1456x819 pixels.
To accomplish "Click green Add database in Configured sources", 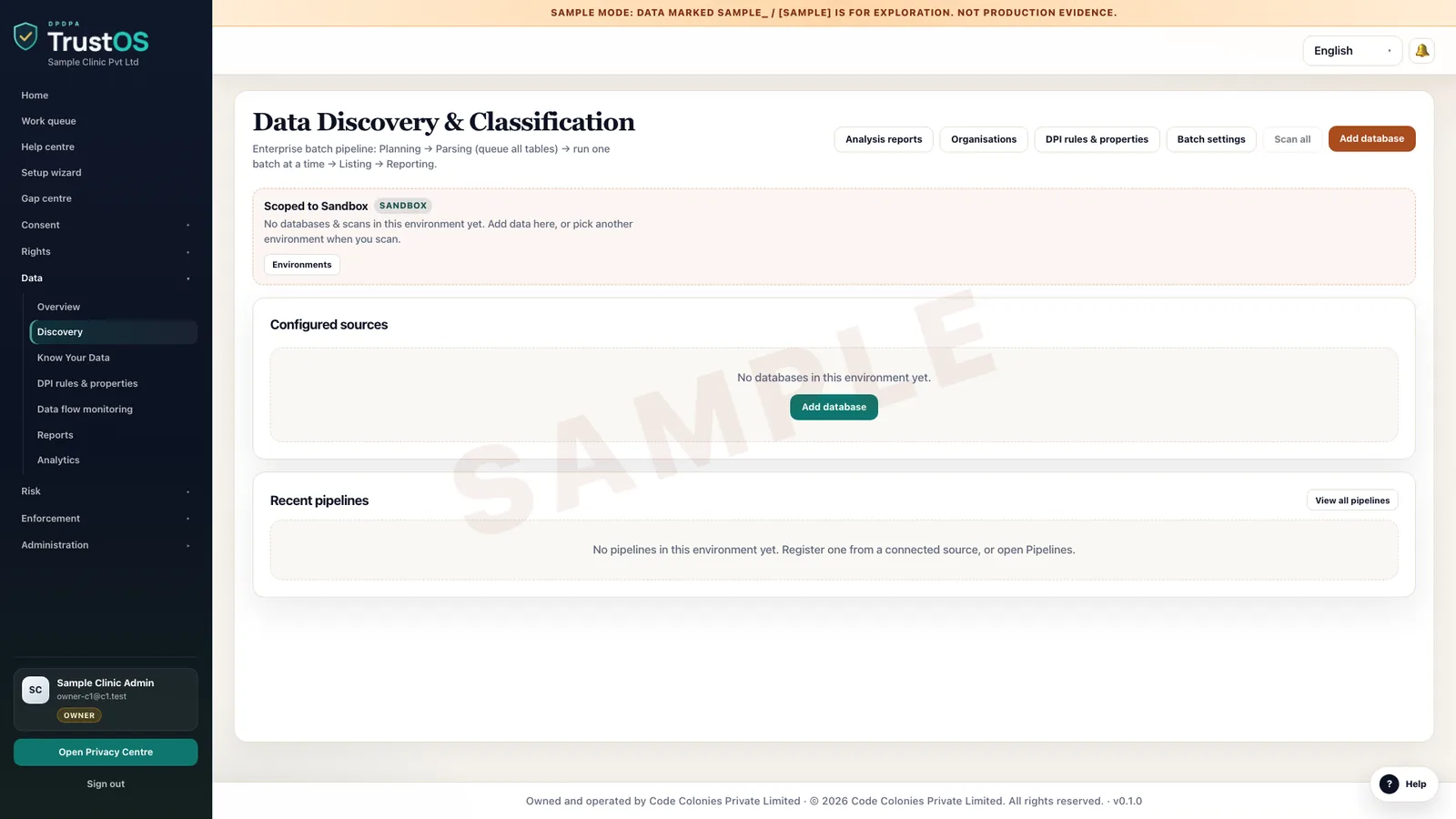I will tap(834, 407).
